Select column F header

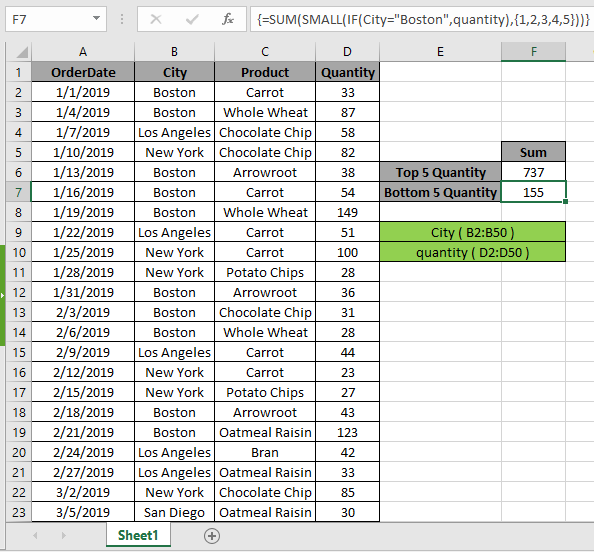coord(533,52)
